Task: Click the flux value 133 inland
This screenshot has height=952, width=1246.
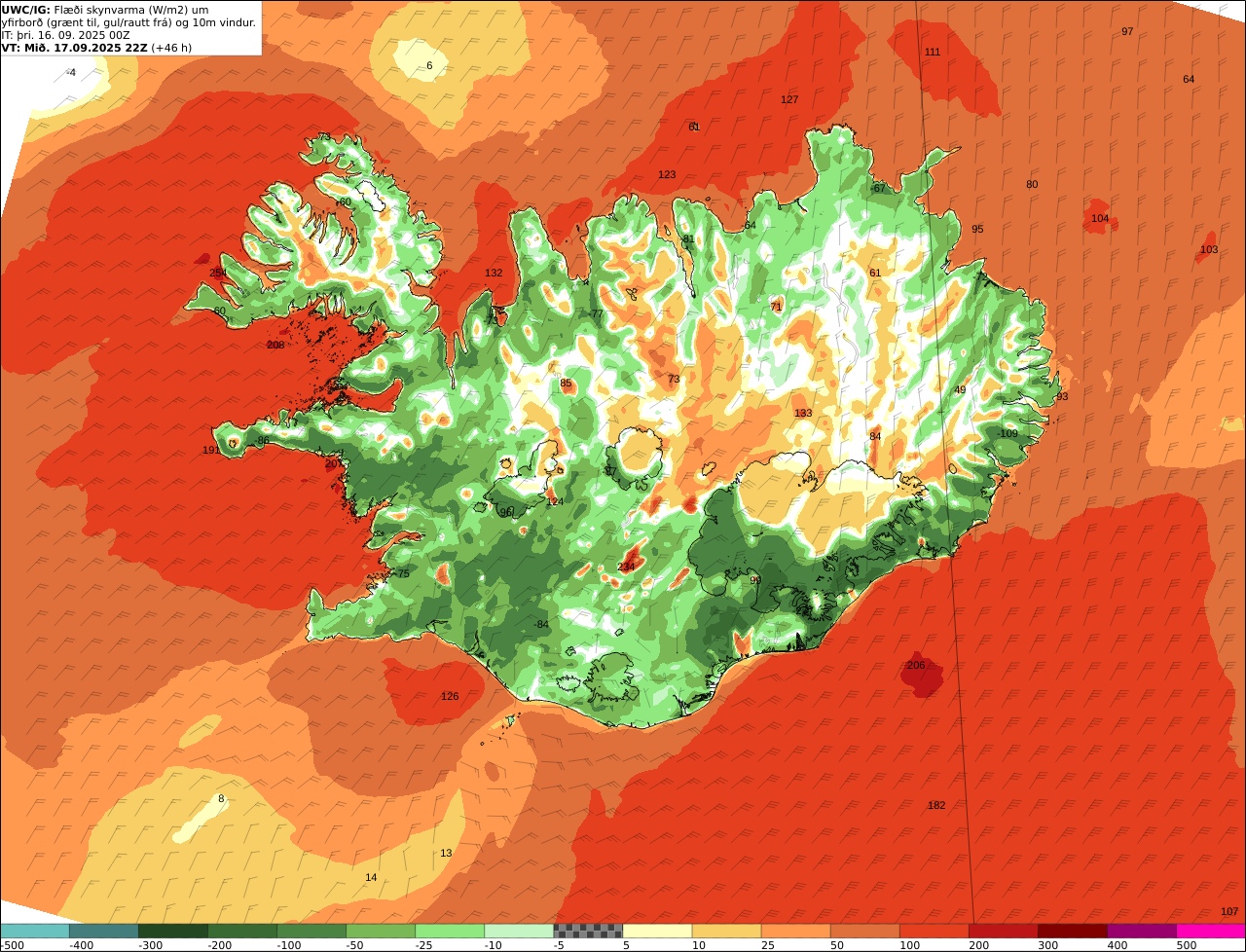Action: (x=803, y=413)
